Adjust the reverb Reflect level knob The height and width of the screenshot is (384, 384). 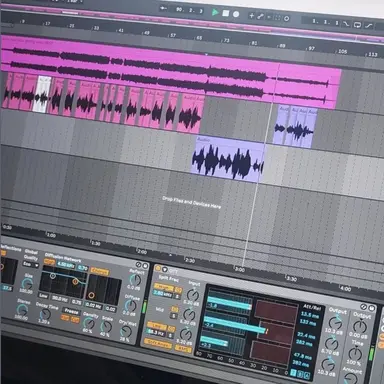pos(135,280)
